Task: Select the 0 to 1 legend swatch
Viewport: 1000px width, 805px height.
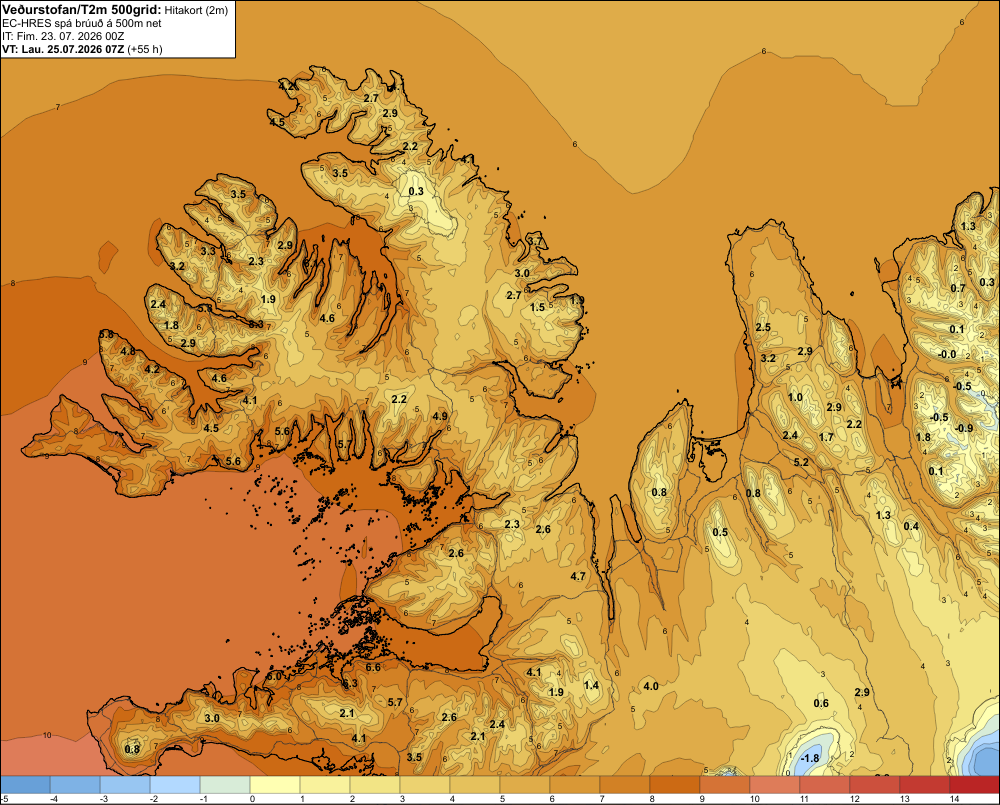Action: (275, 785)
